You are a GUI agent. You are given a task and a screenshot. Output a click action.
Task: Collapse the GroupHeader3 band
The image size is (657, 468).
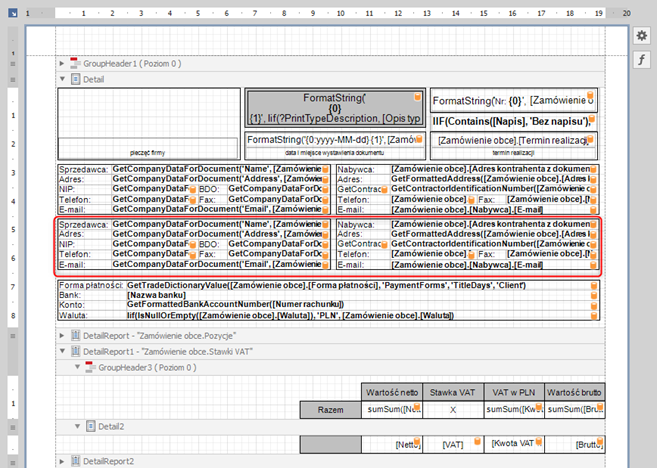coord(76,368)
